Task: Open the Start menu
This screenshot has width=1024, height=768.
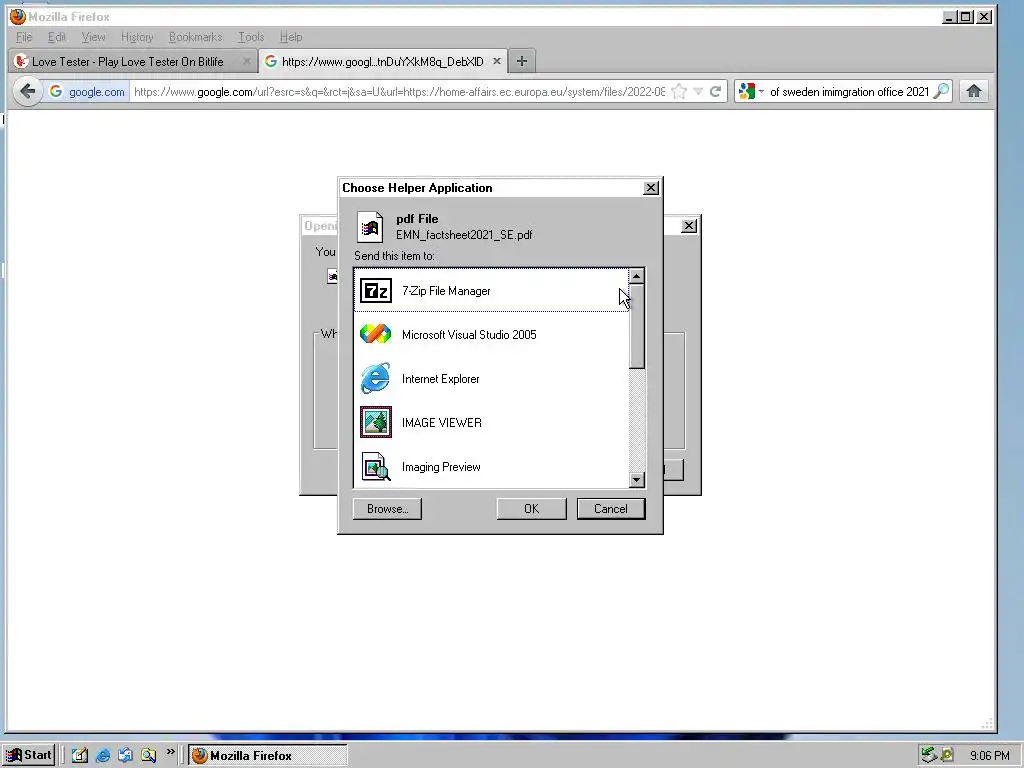Action: [x=28, y=755]
